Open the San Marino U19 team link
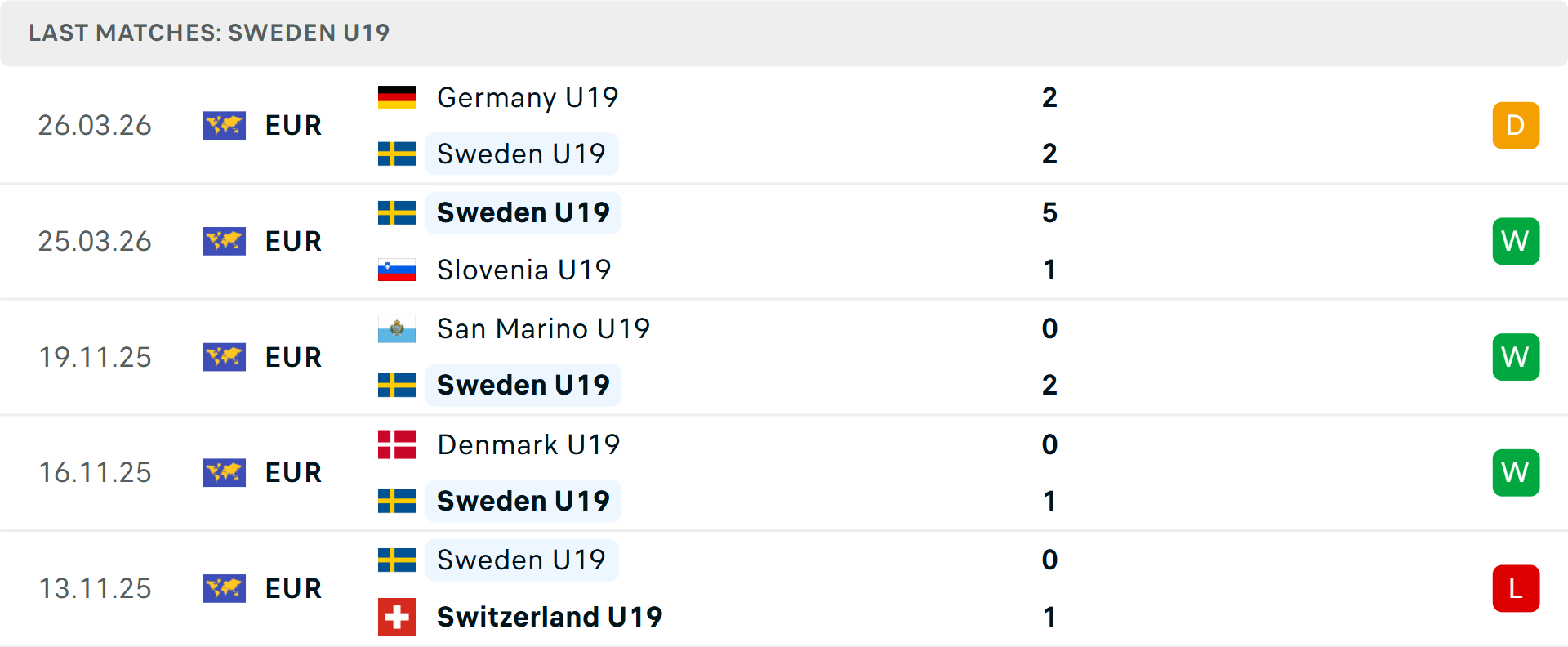The image size is (1568, 647). 543,328
